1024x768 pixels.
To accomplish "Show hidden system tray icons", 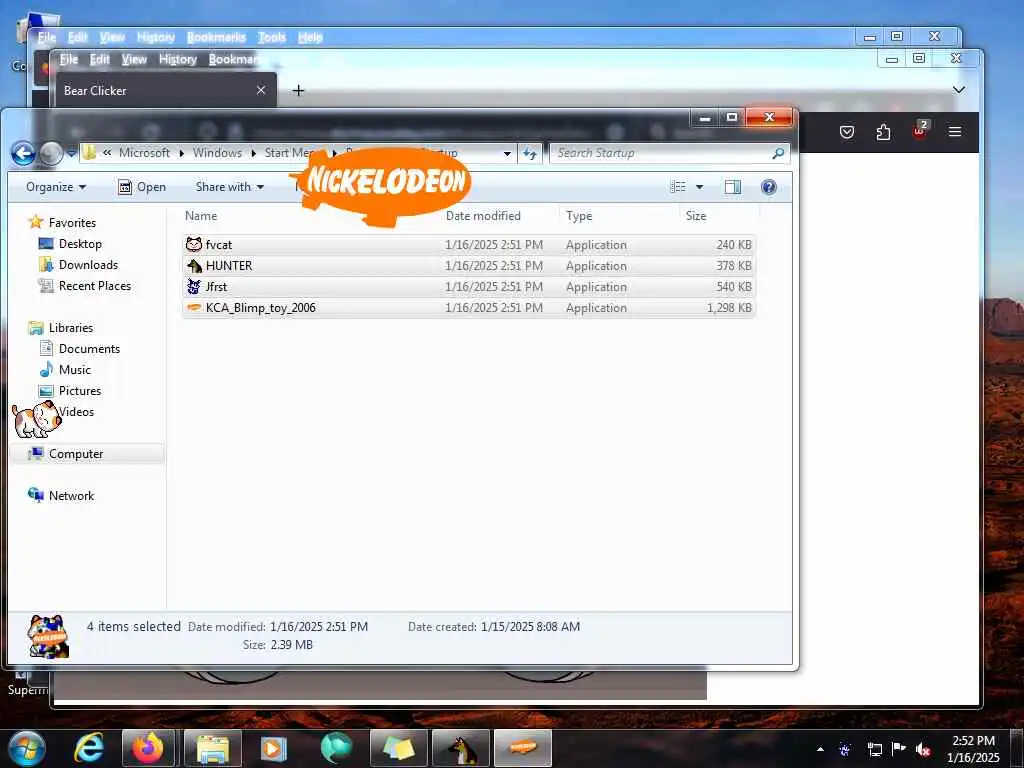I will [x=820, y=749].
